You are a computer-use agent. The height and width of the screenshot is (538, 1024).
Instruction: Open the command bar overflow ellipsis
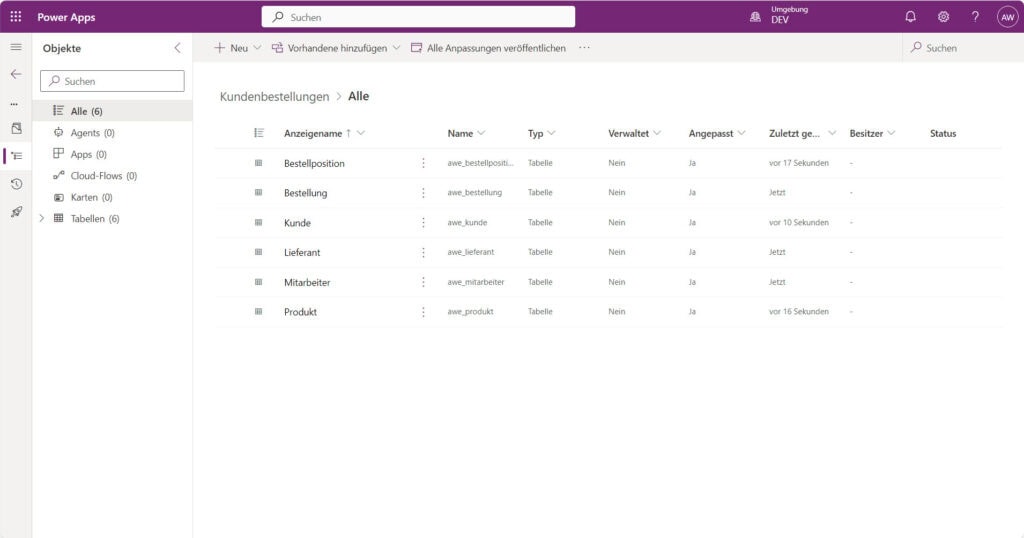(x=584, y=48)
